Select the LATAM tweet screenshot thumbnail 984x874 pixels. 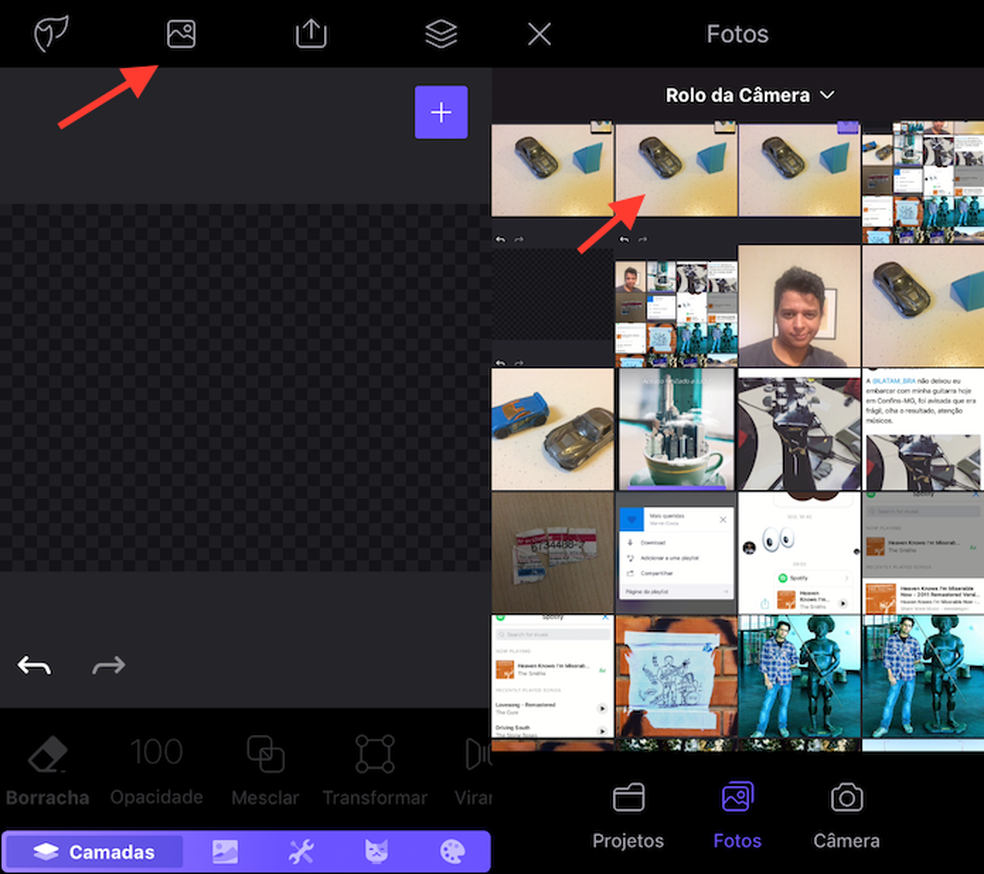[923, 429]
